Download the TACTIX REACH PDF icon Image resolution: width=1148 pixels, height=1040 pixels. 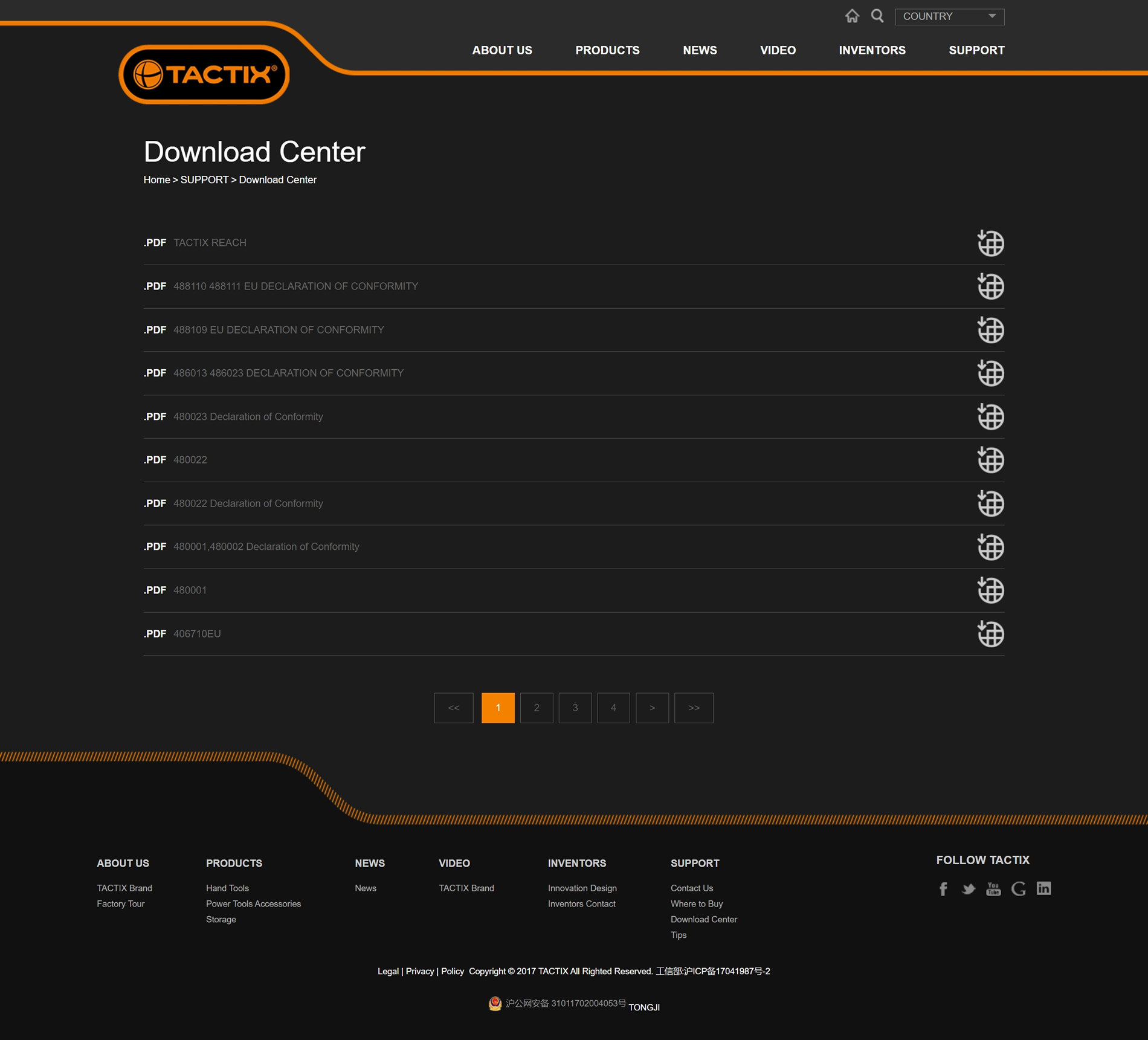pos(990,243)
